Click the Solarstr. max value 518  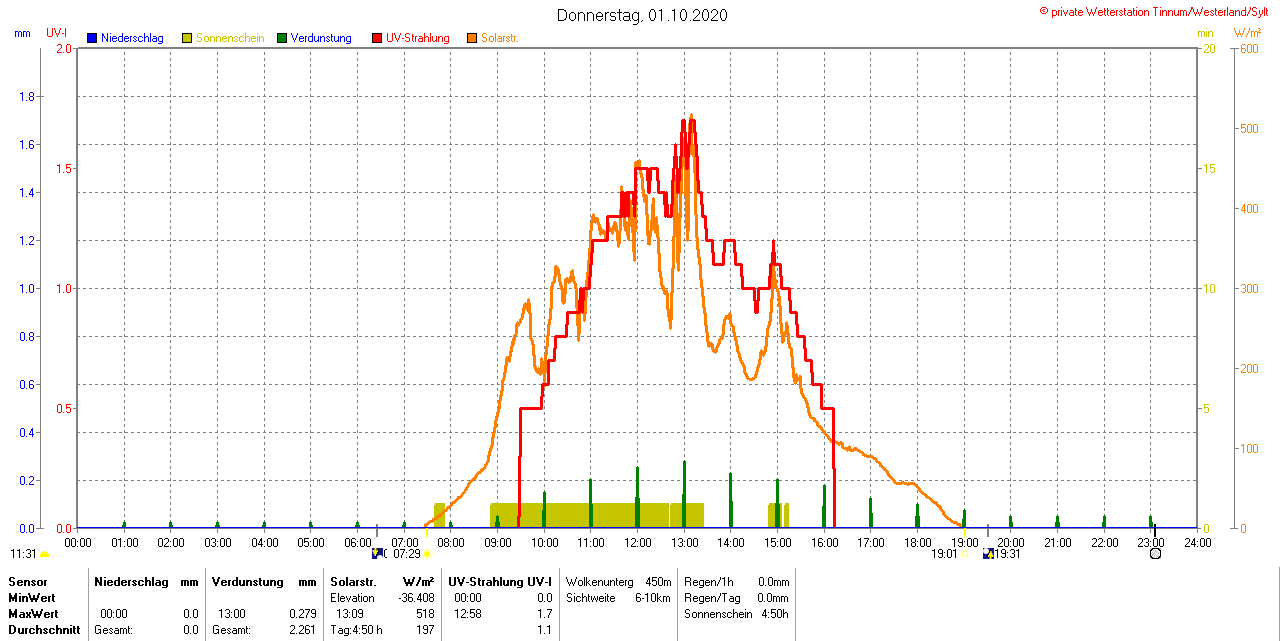425,614
